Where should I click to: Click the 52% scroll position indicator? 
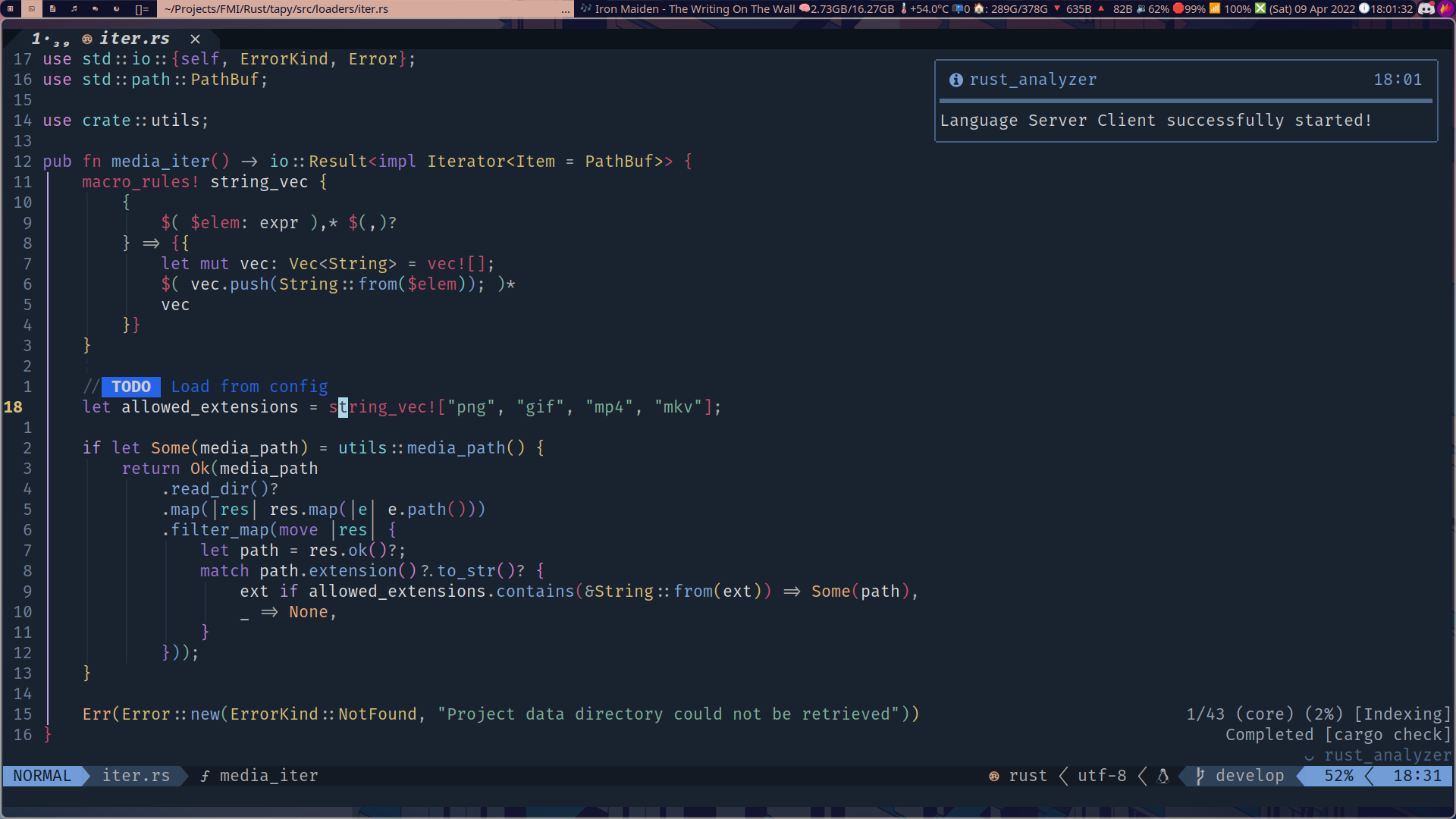(1338, 776)
